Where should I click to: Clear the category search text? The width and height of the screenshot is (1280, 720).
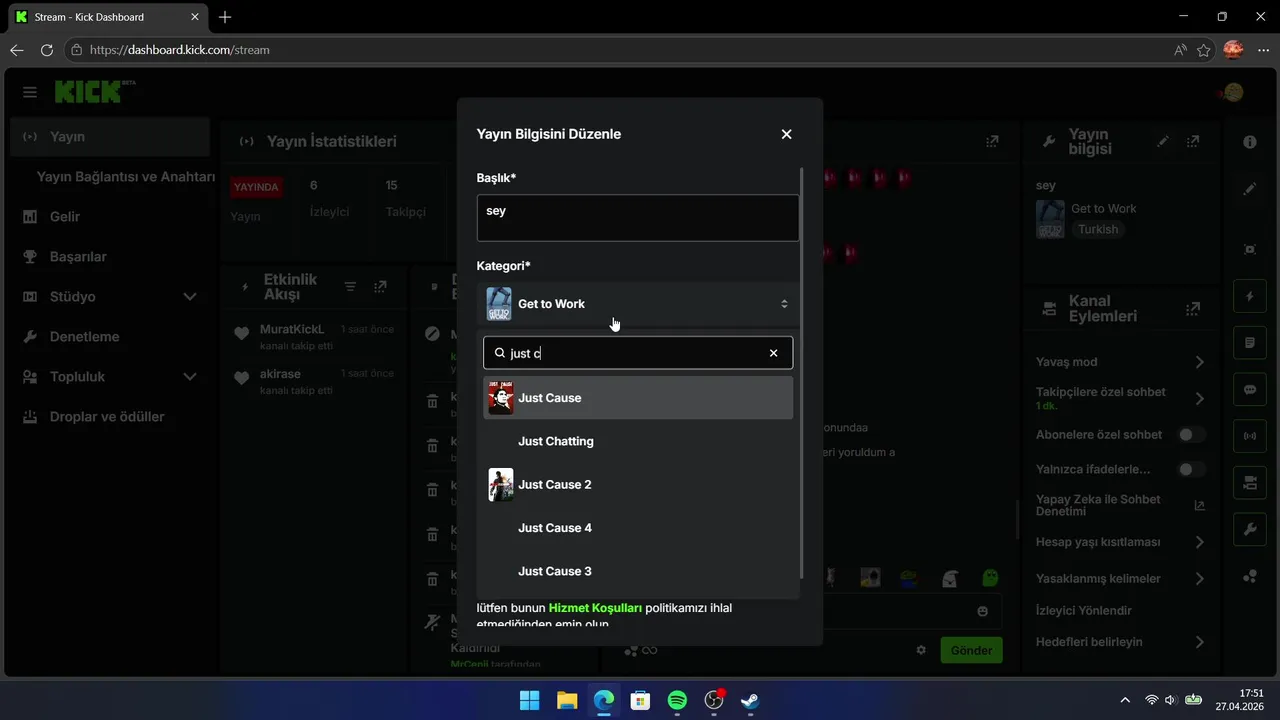pyautogui.click(x=773, y=353)
